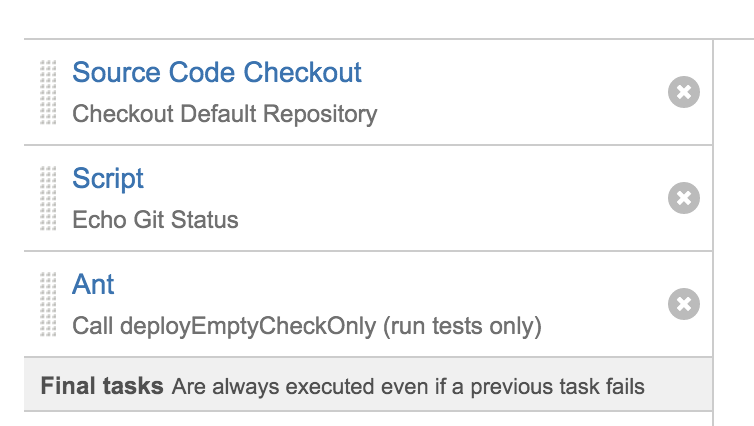The height and width of the screenshot is (426, 754).
Task: Remove the Ant task
Action: click(x=683, y=303)
